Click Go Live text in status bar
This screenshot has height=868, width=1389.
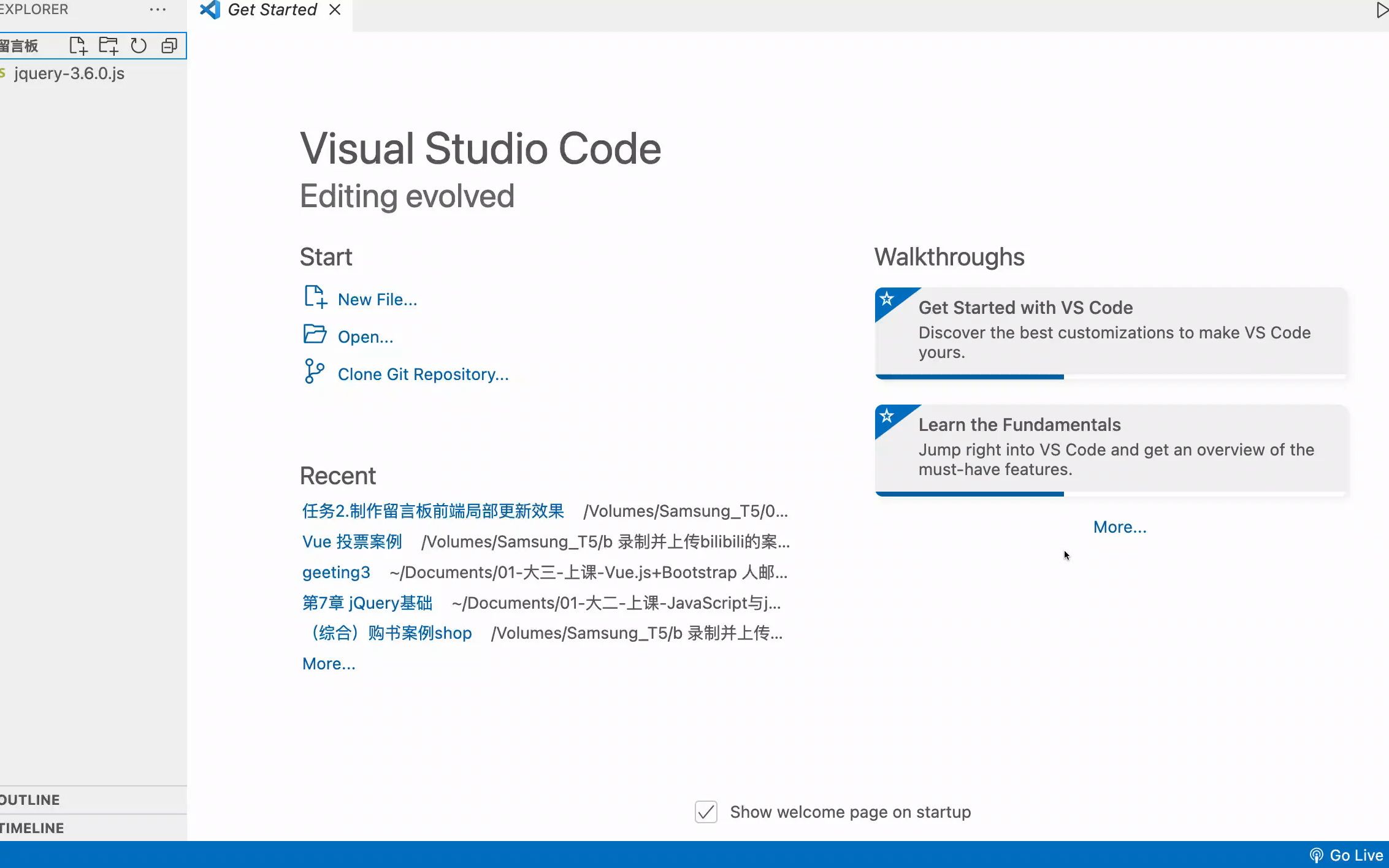[1356, 855]
